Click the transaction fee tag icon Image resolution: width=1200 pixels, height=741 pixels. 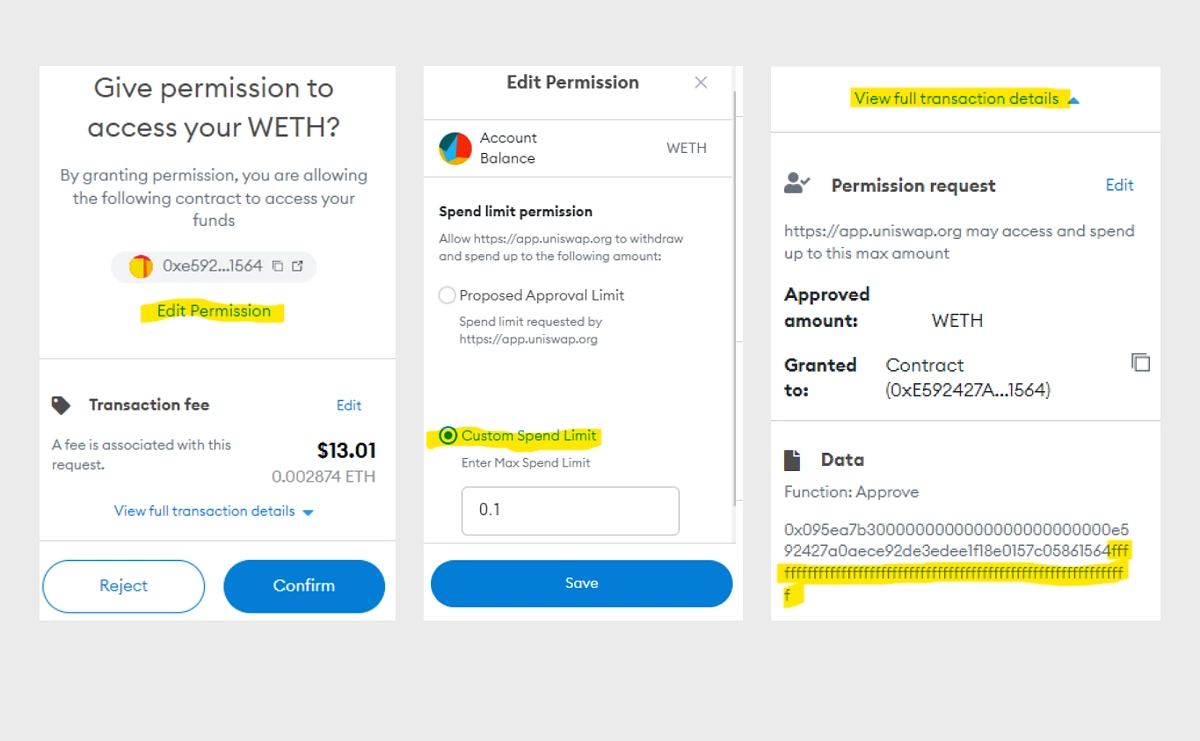tap(61, 405)
